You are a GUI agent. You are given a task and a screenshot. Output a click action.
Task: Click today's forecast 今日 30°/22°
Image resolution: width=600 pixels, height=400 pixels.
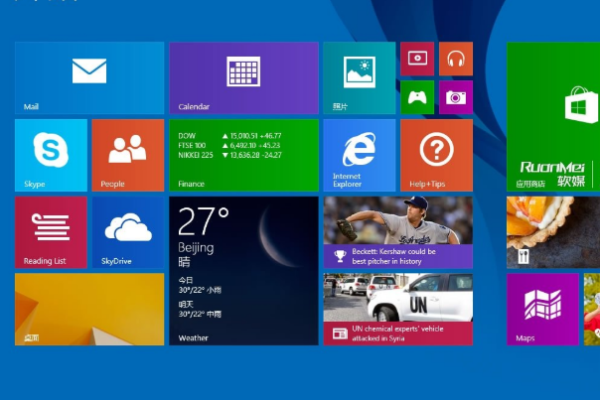point(200,285)
